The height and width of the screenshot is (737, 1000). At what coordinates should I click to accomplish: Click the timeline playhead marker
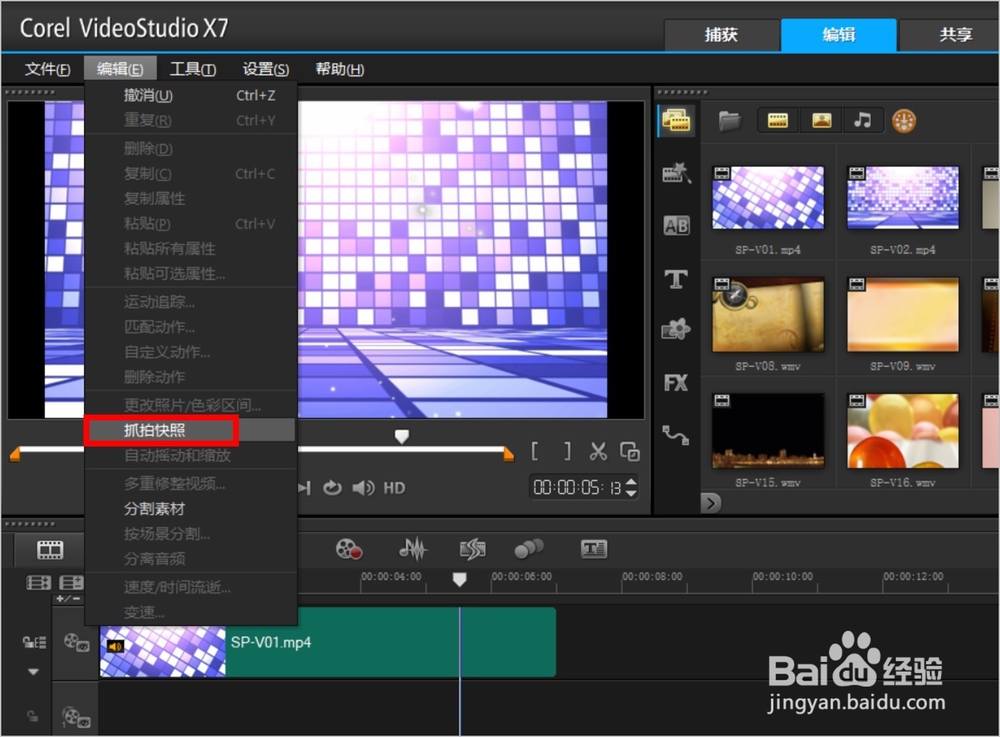point(459,579)
